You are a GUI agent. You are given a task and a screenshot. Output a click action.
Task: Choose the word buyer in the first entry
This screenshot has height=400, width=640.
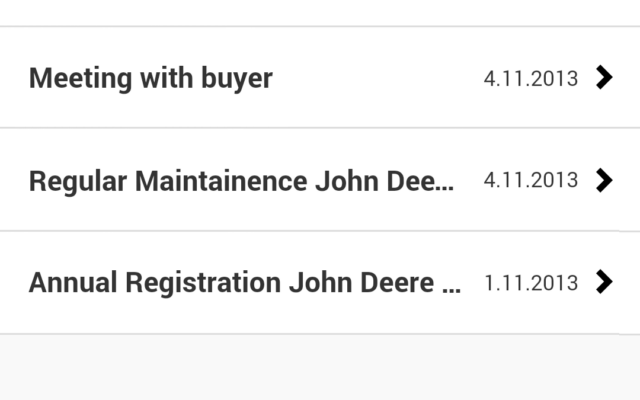point(237,80)
